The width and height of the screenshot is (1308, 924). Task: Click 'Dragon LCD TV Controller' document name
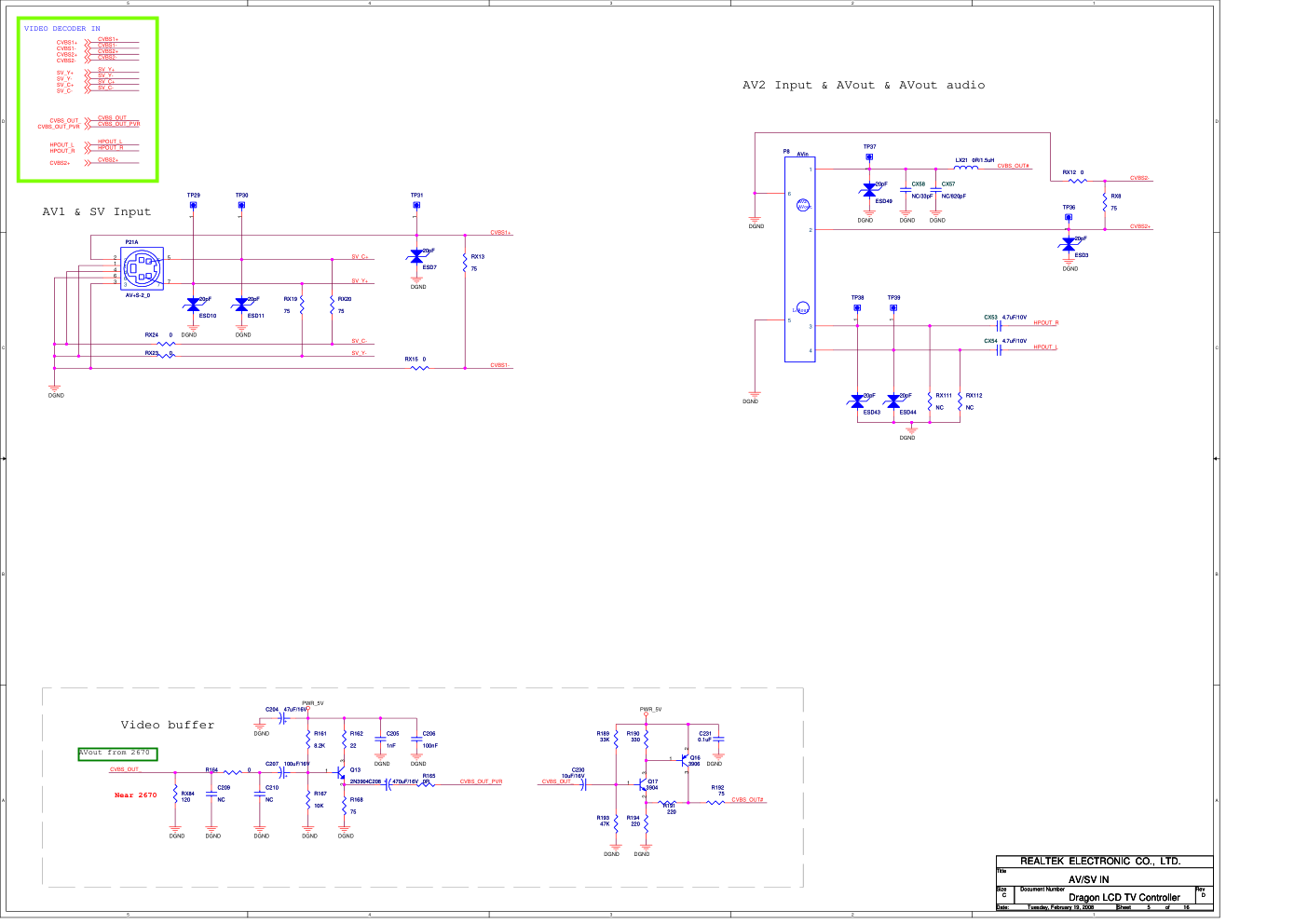pos(1124,898)
